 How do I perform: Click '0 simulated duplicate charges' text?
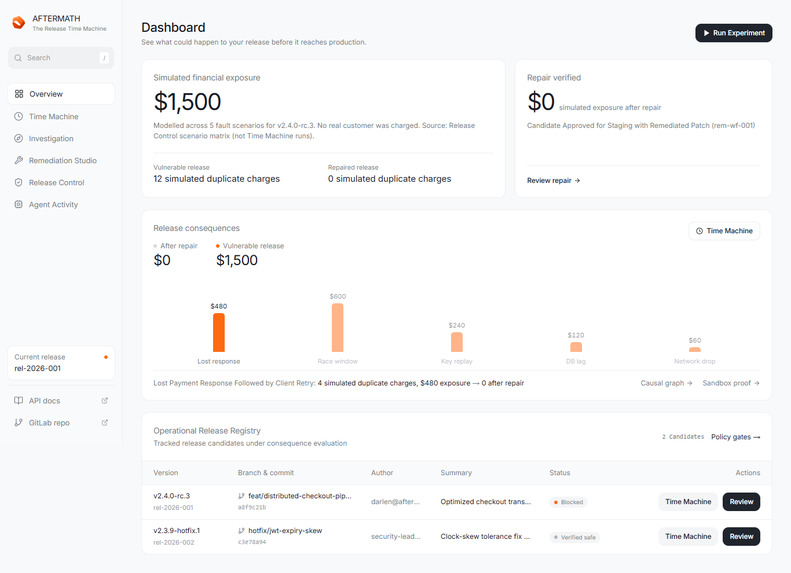(389, 179)
